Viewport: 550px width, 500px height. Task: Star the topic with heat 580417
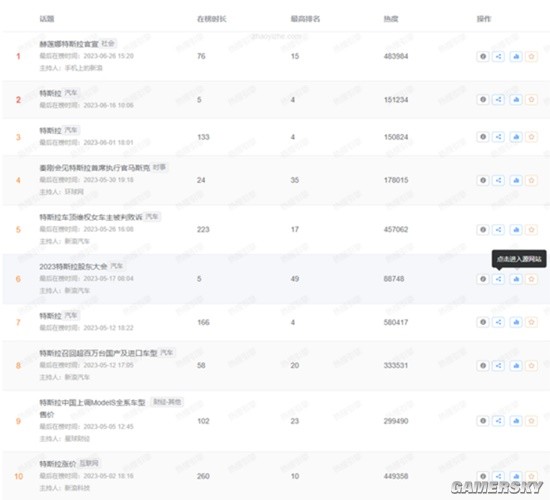point(531,322)
